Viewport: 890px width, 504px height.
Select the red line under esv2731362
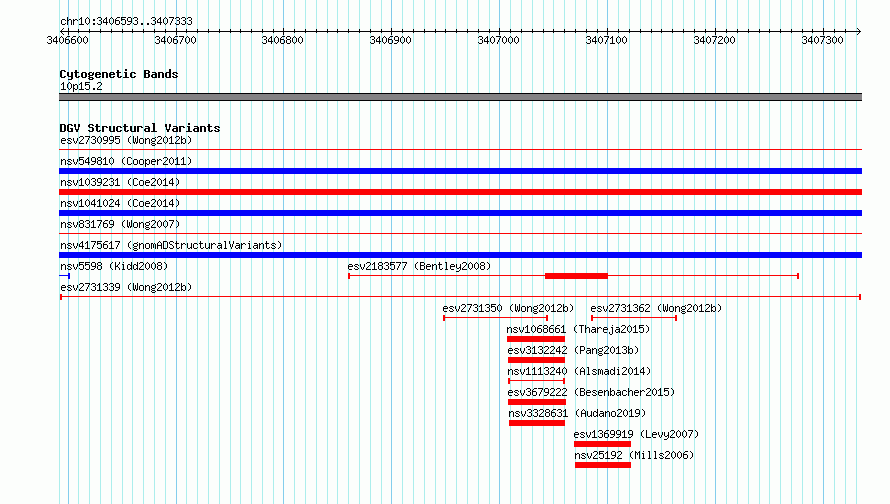point(634,318)
